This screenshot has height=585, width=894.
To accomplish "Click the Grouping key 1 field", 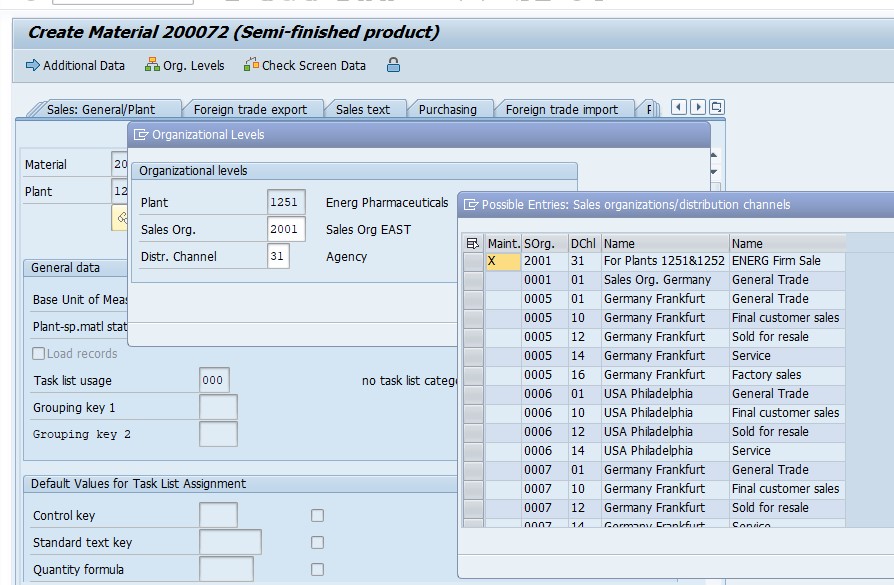I will 218,407.
